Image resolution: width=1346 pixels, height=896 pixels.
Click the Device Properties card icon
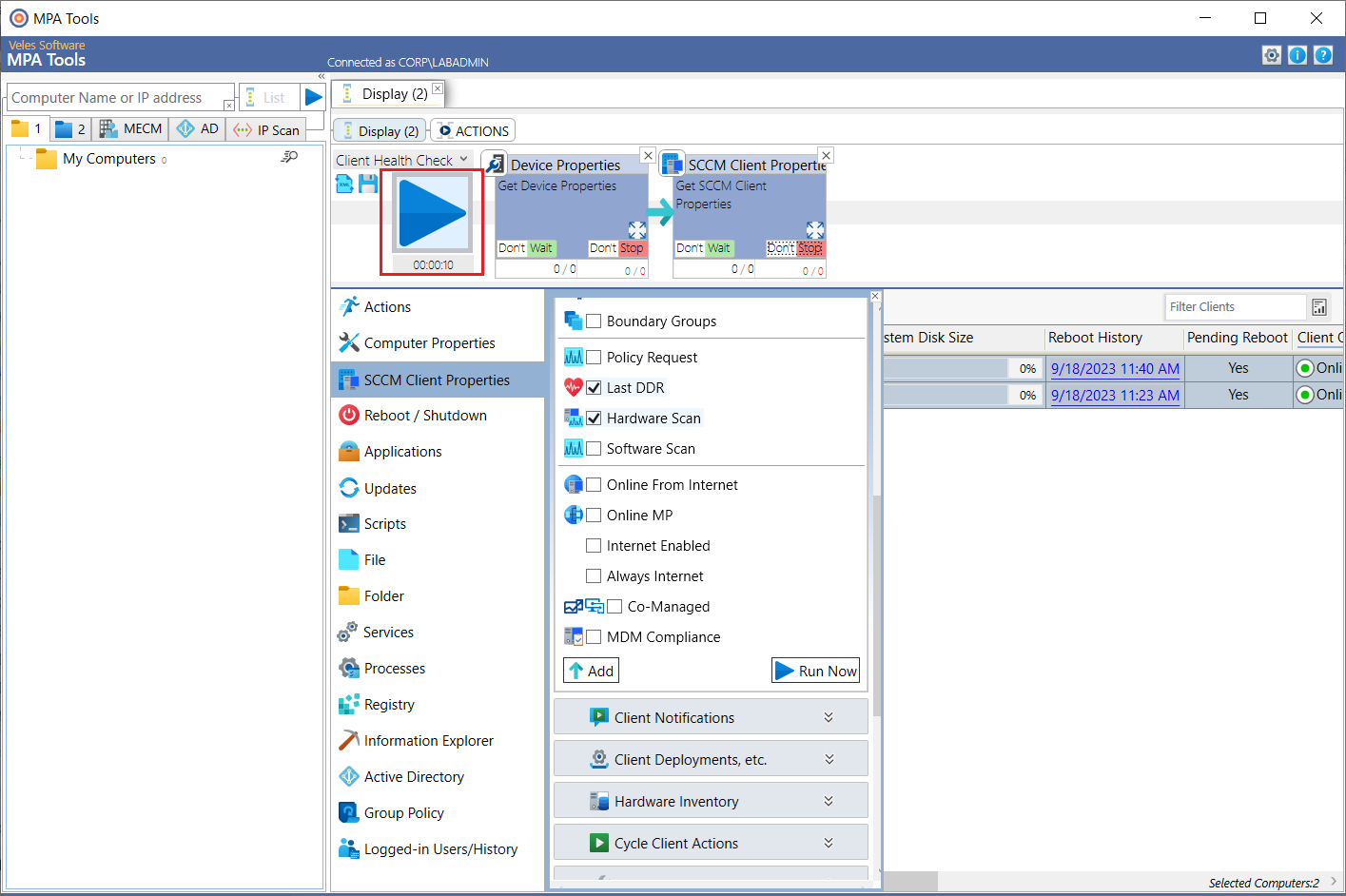click(495, 164)
